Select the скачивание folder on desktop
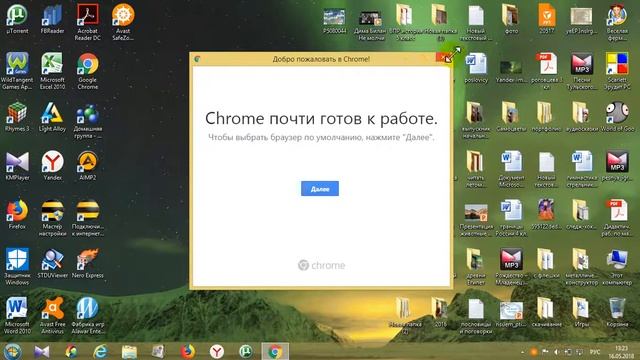The image size is (640, 360). tap(546, 312)
